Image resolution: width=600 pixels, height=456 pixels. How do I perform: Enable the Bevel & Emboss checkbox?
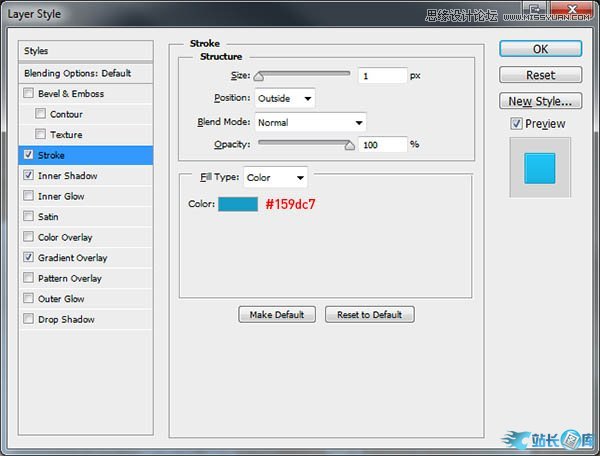pos(28,94)
